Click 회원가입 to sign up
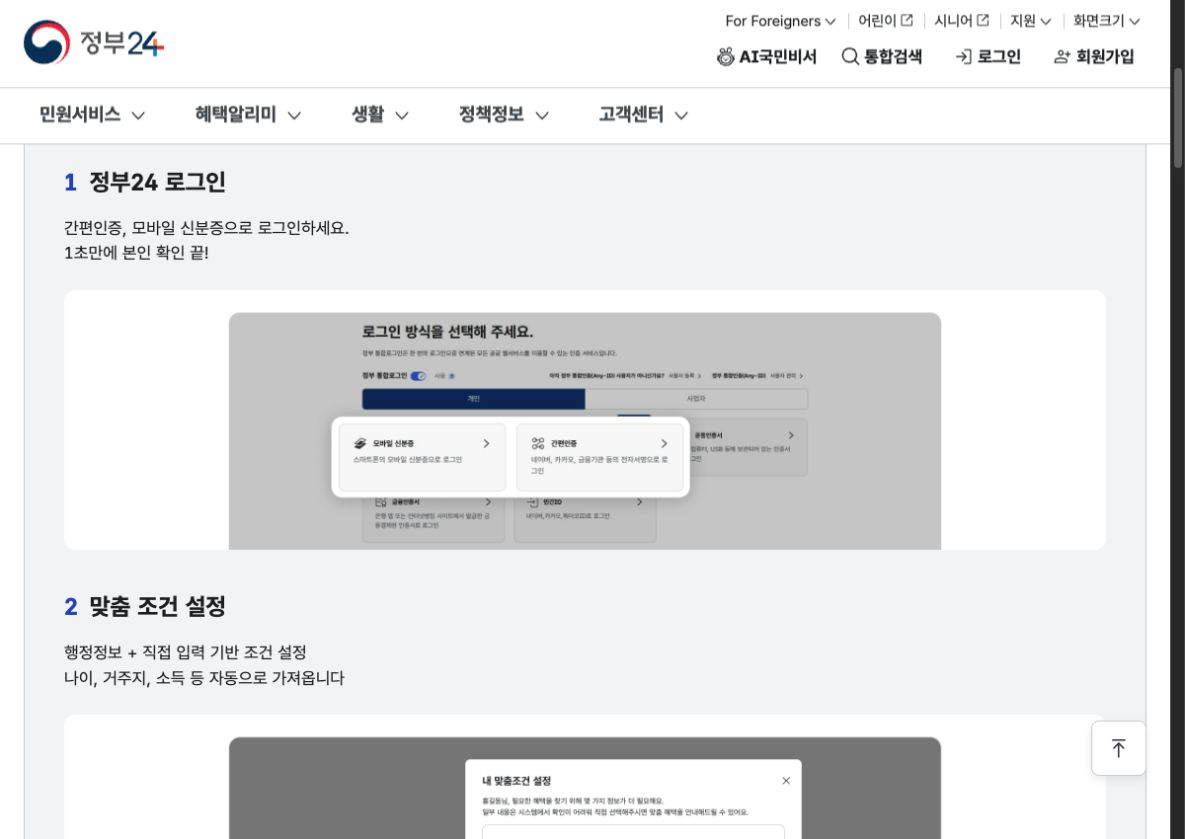1185x839 pixels. pos(1094,57)
